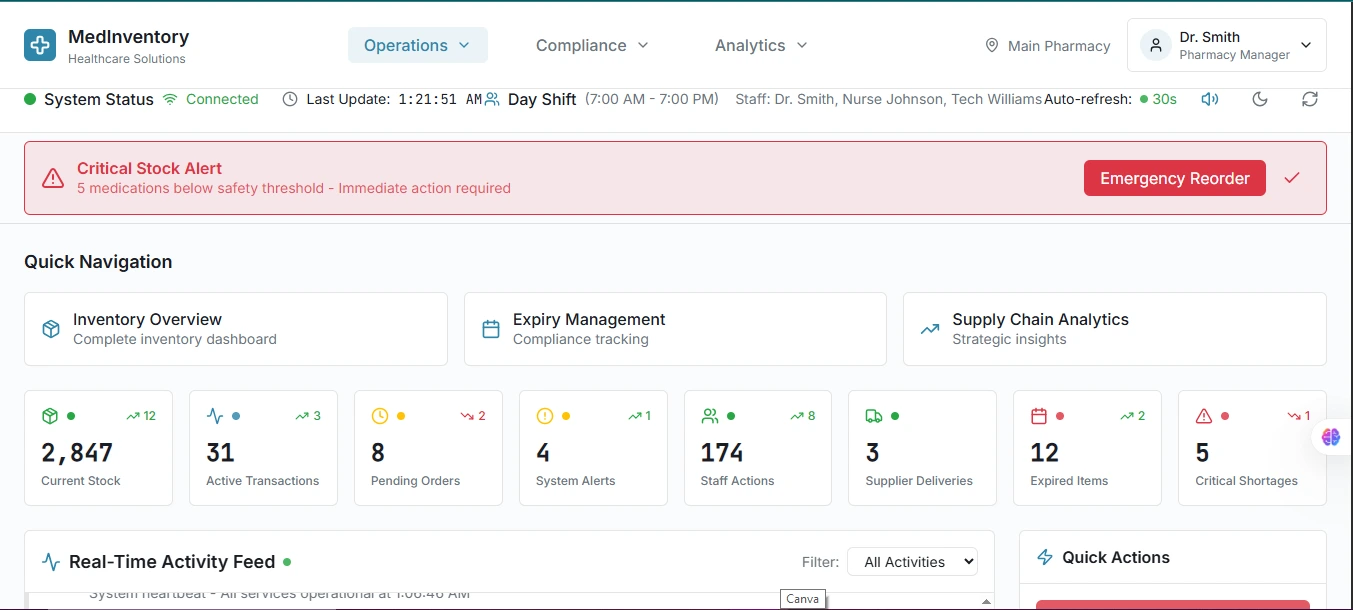Viewport: 1353px width, 610px height.
Task: Open the Dr. Smith profile dropdown
Action: click(x=1226, y=45)
